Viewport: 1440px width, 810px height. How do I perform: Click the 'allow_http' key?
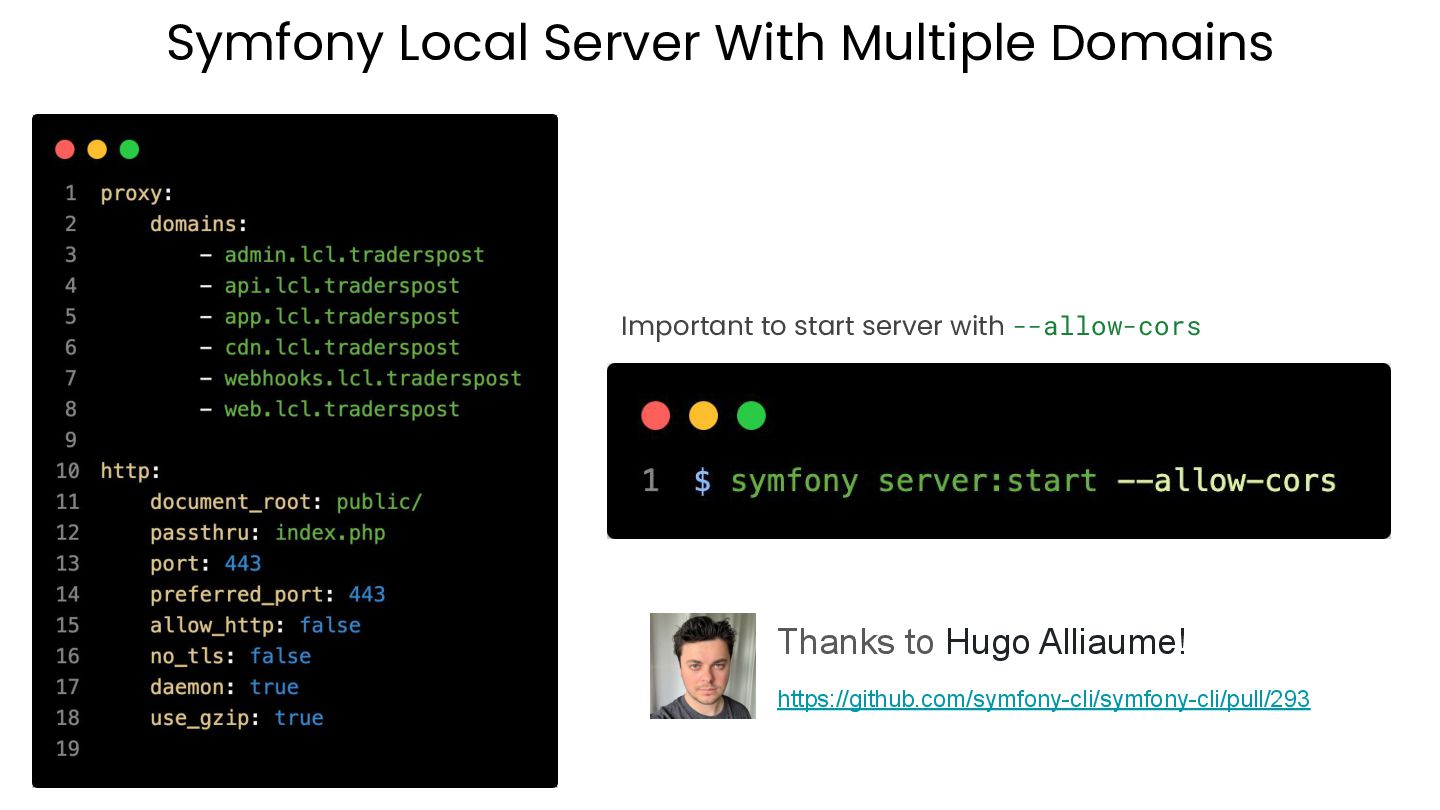point(211,626)
